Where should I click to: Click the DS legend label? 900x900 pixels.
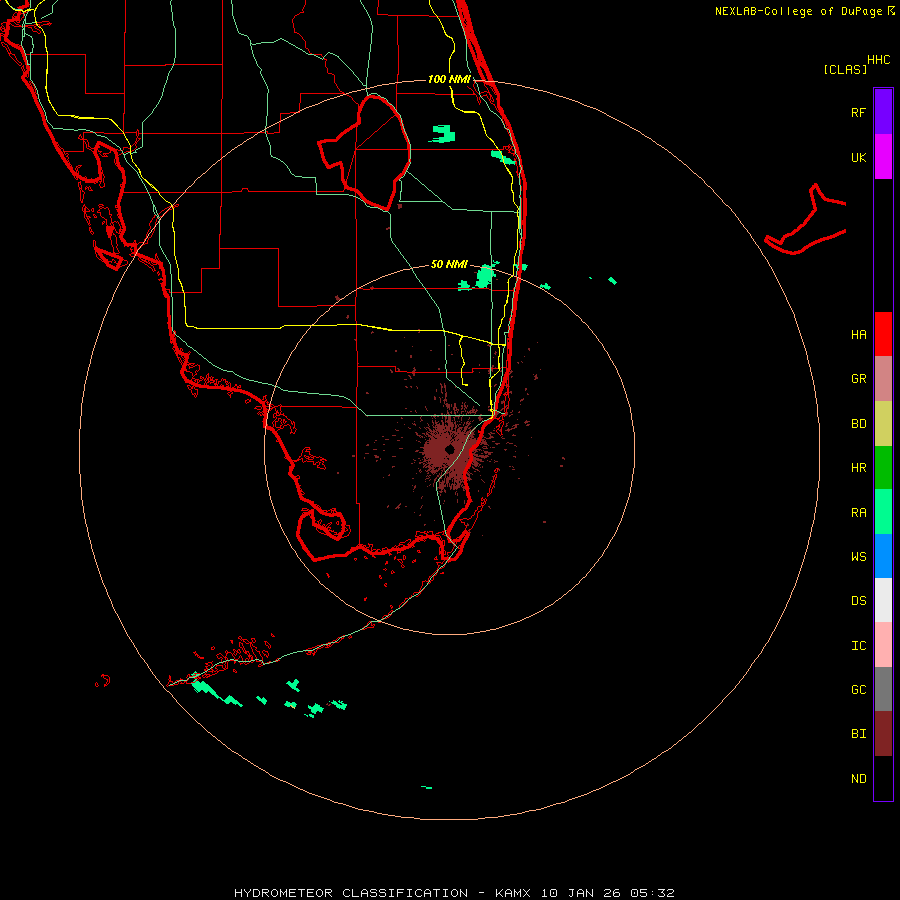point(858,601)
